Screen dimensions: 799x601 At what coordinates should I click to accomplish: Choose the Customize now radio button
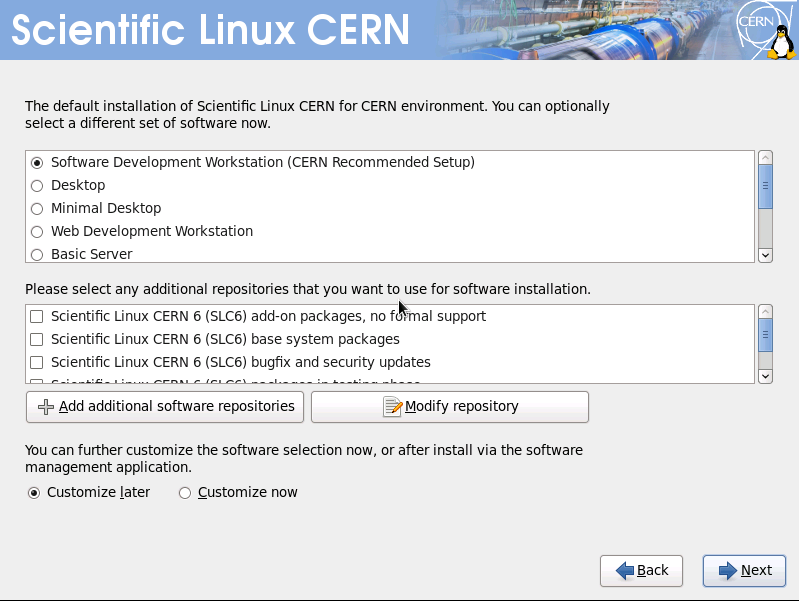(x=184, y=493)
